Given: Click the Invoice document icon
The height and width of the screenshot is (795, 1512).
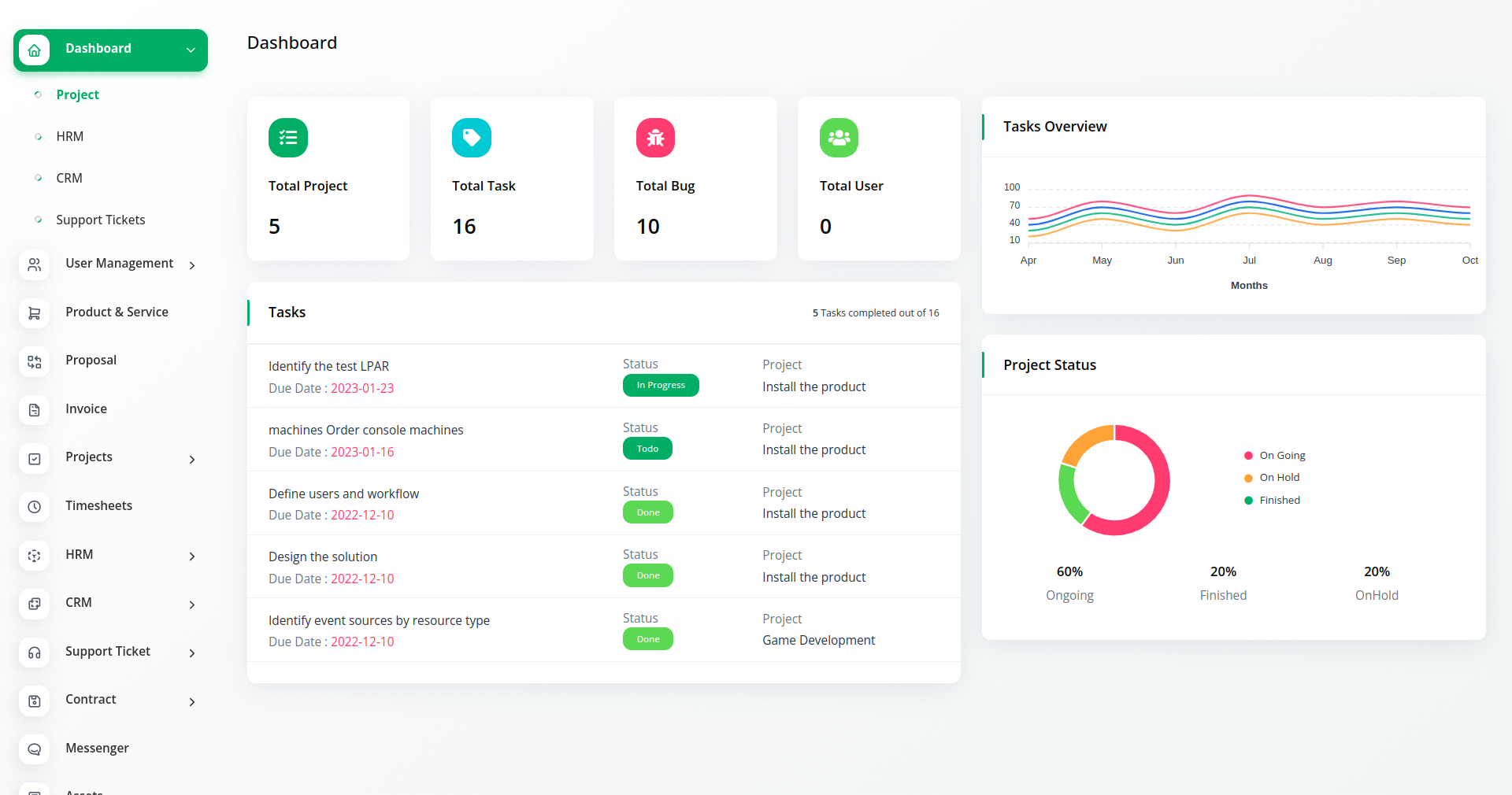Looking at the screenshot, I should [x=35, y=410].
